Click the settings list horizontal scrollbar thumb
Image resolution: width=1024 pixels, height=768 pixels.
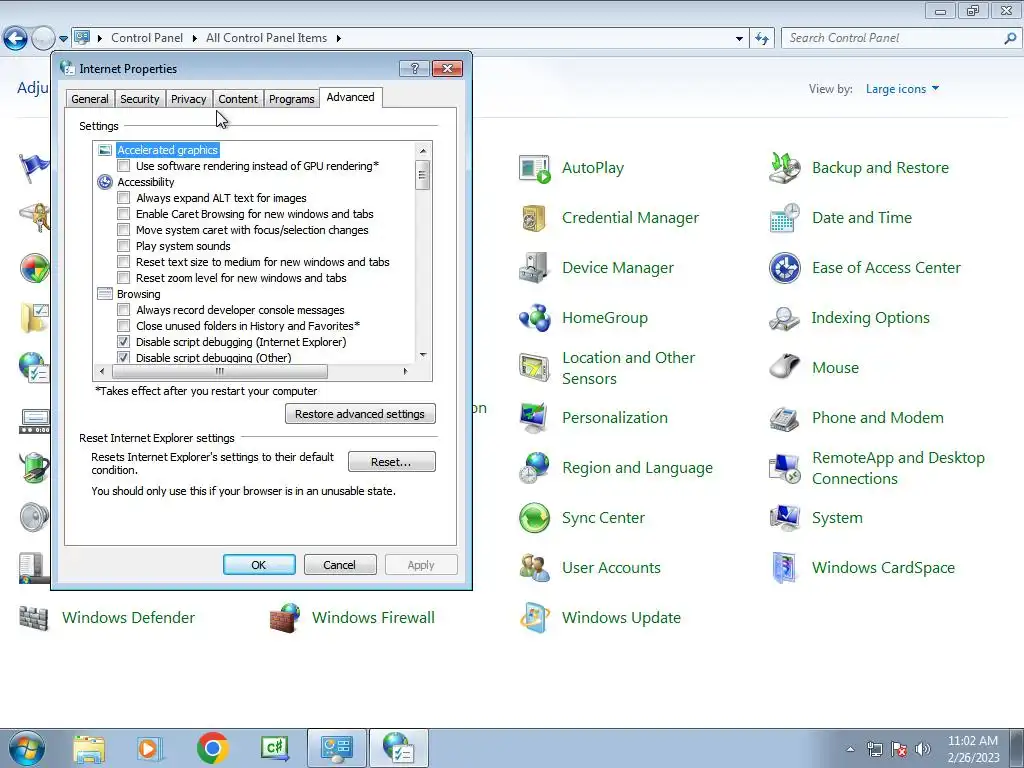(x=220, y=372)
